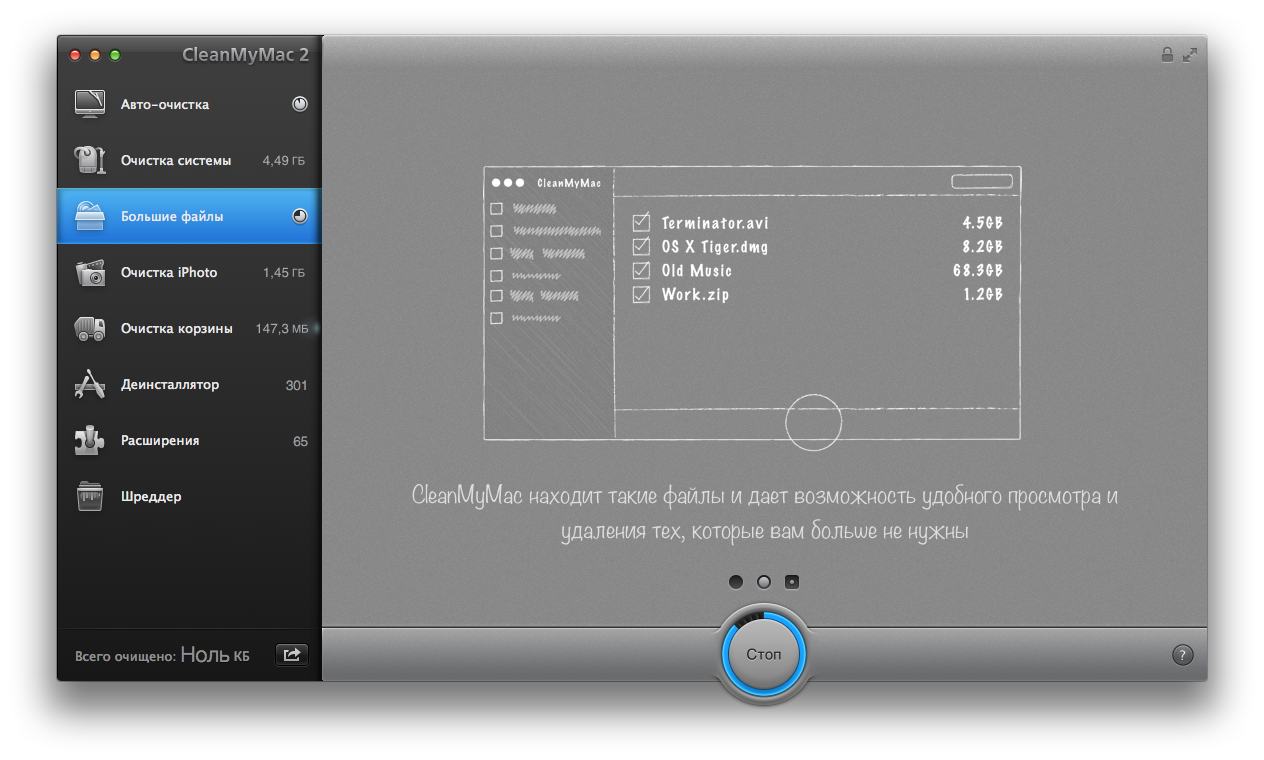Viewport: 1264px width, 760px height.
Task: Zoom the window with green button
Action: click(115, 55)
